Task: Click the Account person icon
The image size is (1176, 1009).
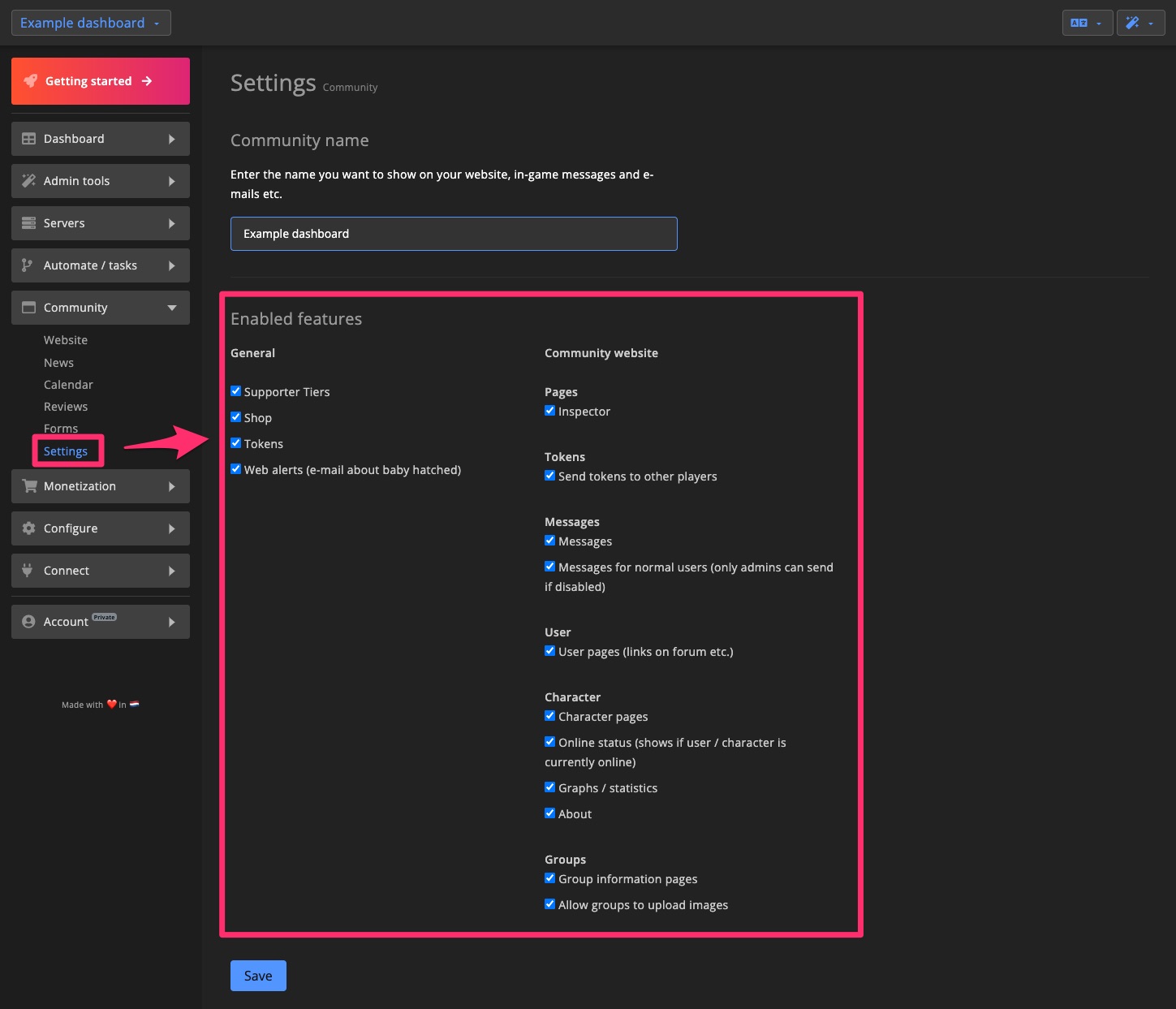Action: pos(27,621)
